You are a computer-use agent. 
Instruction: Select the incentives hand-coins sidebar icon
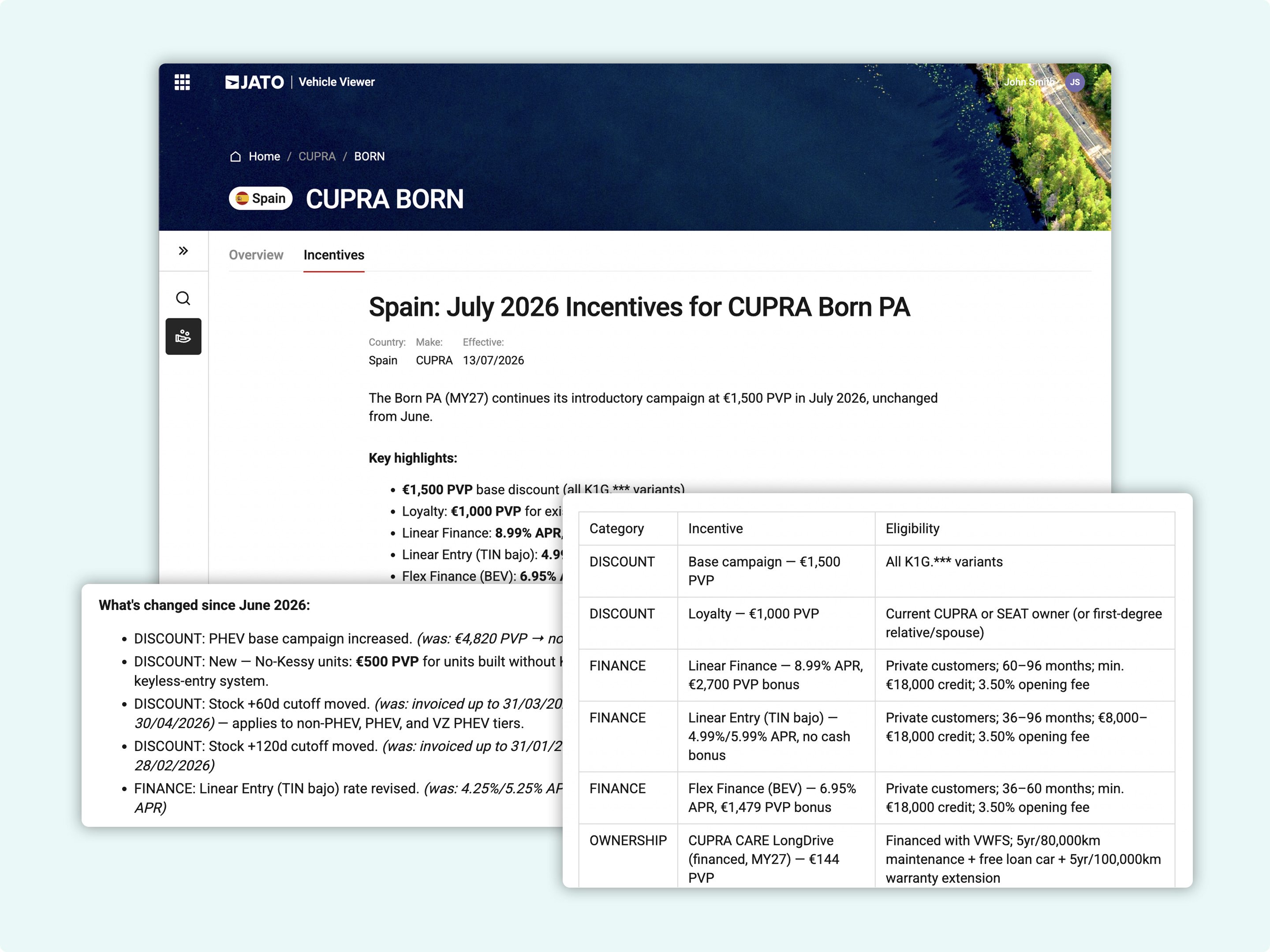183,336
